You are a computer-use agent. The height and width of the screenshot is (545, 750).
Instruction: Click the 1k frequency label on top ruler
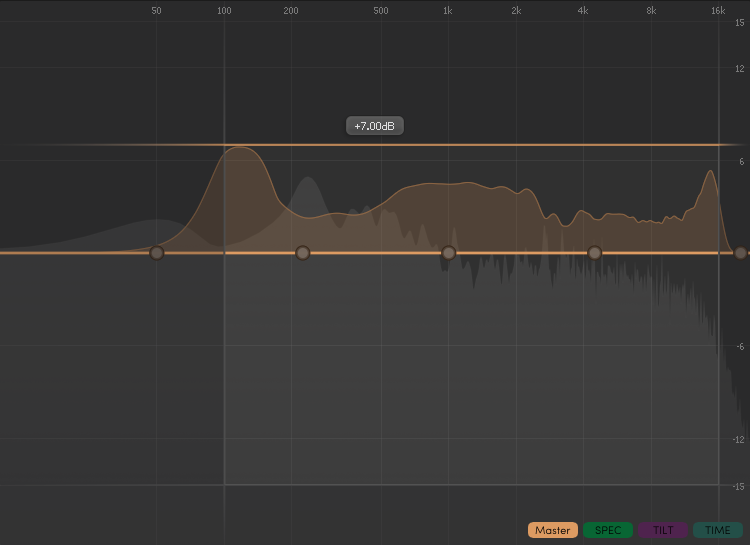coord(448,10)
